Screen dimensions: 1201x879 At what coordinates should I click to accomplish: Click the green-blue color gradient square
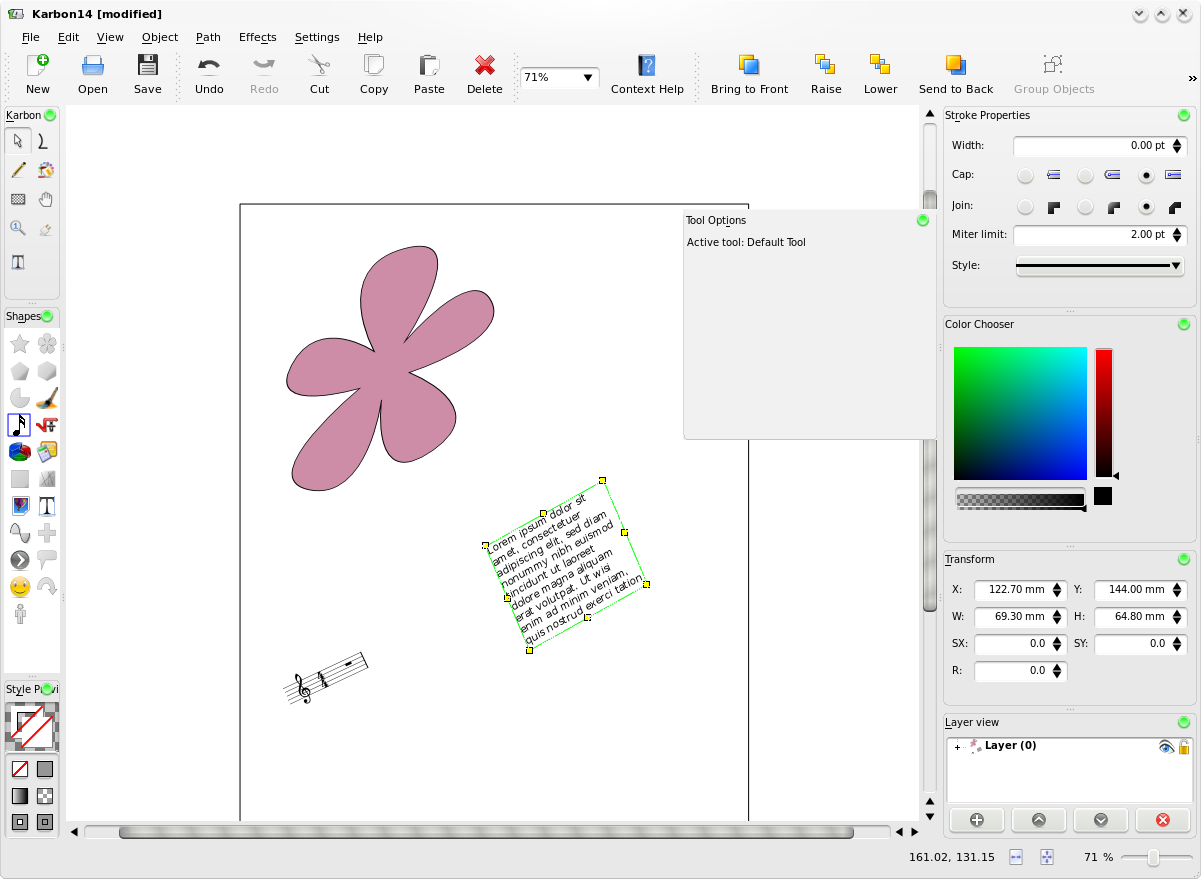pos(1020,413)
